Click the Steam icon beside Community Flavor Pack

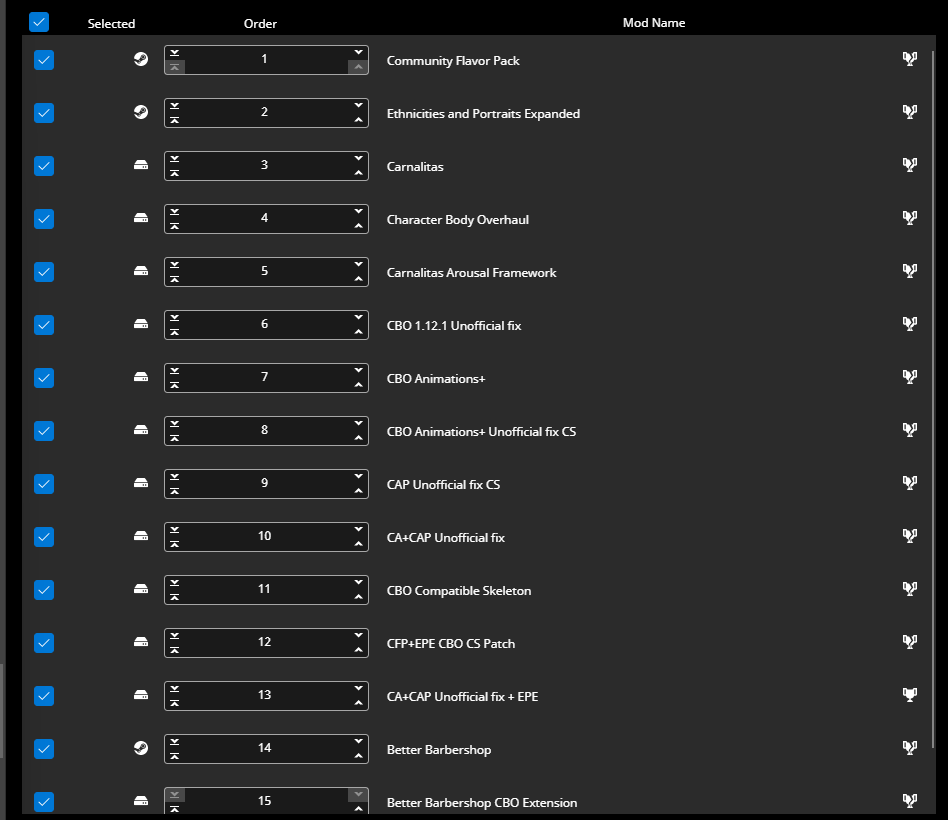click(x=140, y=59)
